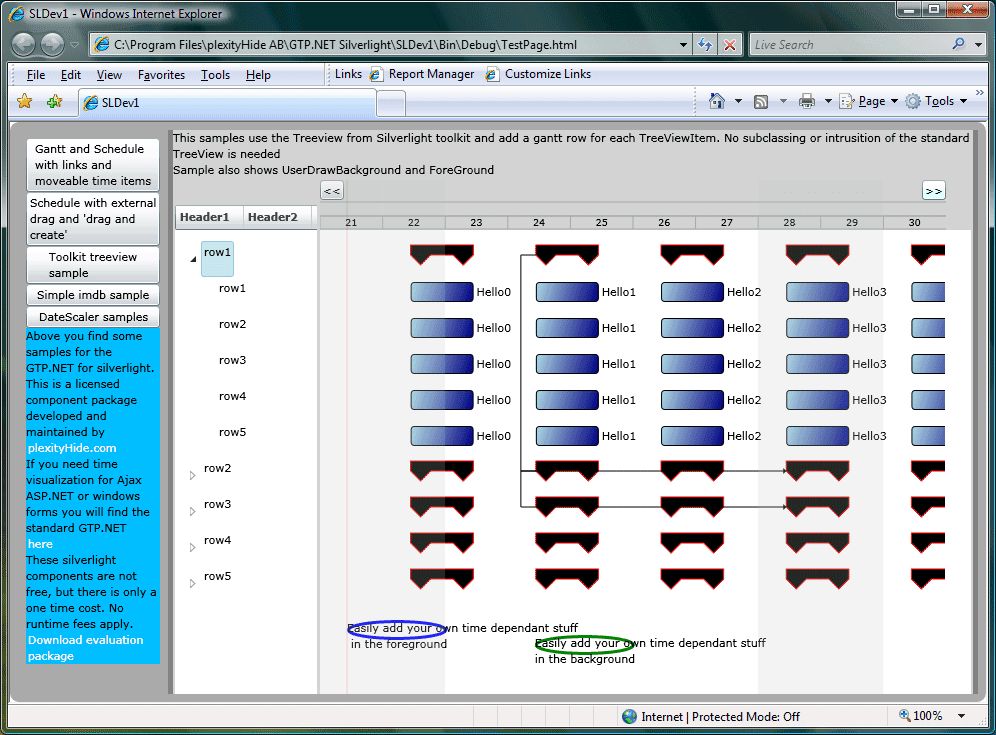
Task: Click the Internet zone globe icon
Action: click(629, 717)
